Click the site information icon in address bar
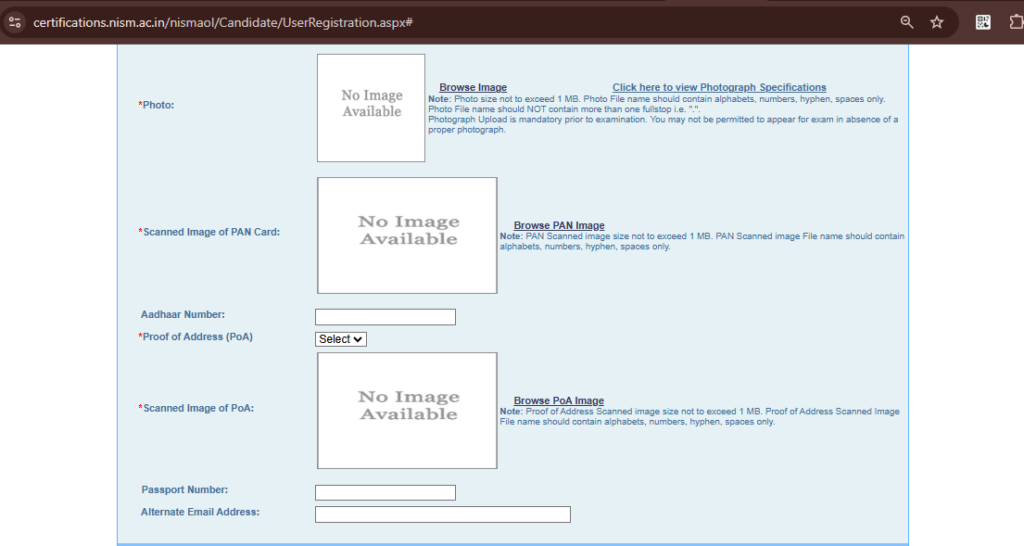Viewport: 1024px width, 546px height. point(14,22)
